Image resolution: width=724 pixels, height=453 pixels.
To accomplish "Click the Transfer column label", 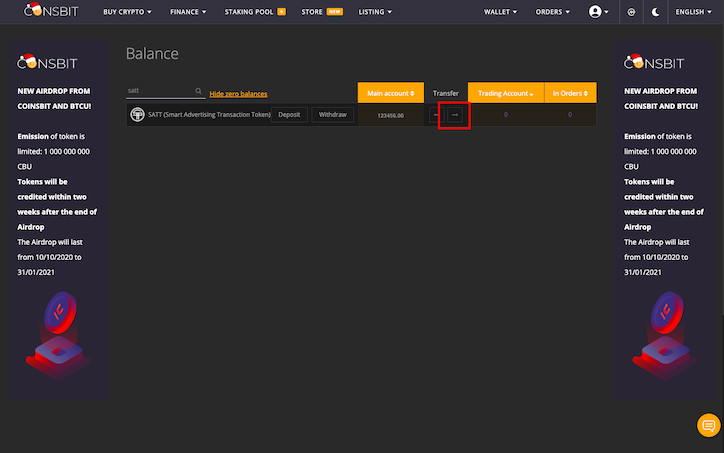I will [x=446, y=93].
